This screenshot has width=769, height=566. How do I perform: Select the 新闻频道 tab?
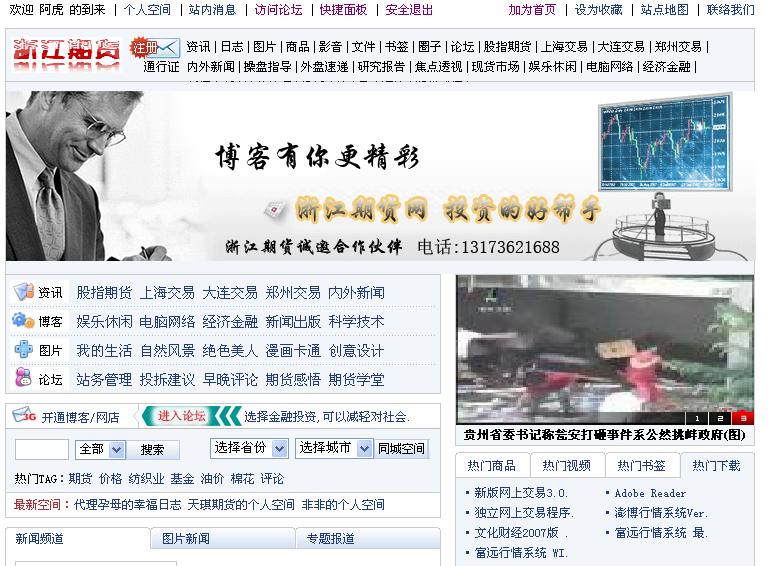point(77,539)
